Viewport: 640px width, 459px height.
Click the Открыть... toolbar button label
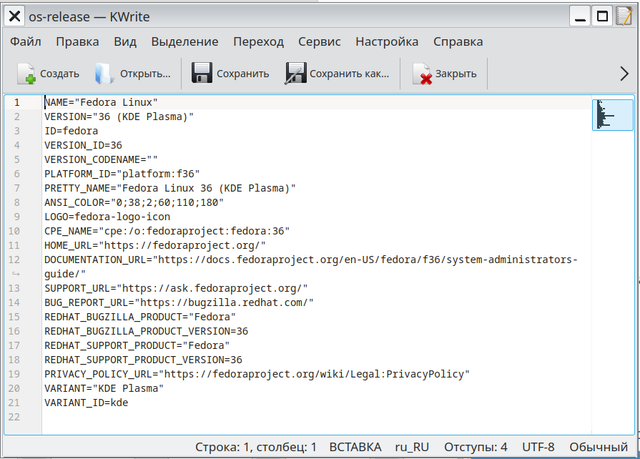pyautogui.click(x=145, y=74)
